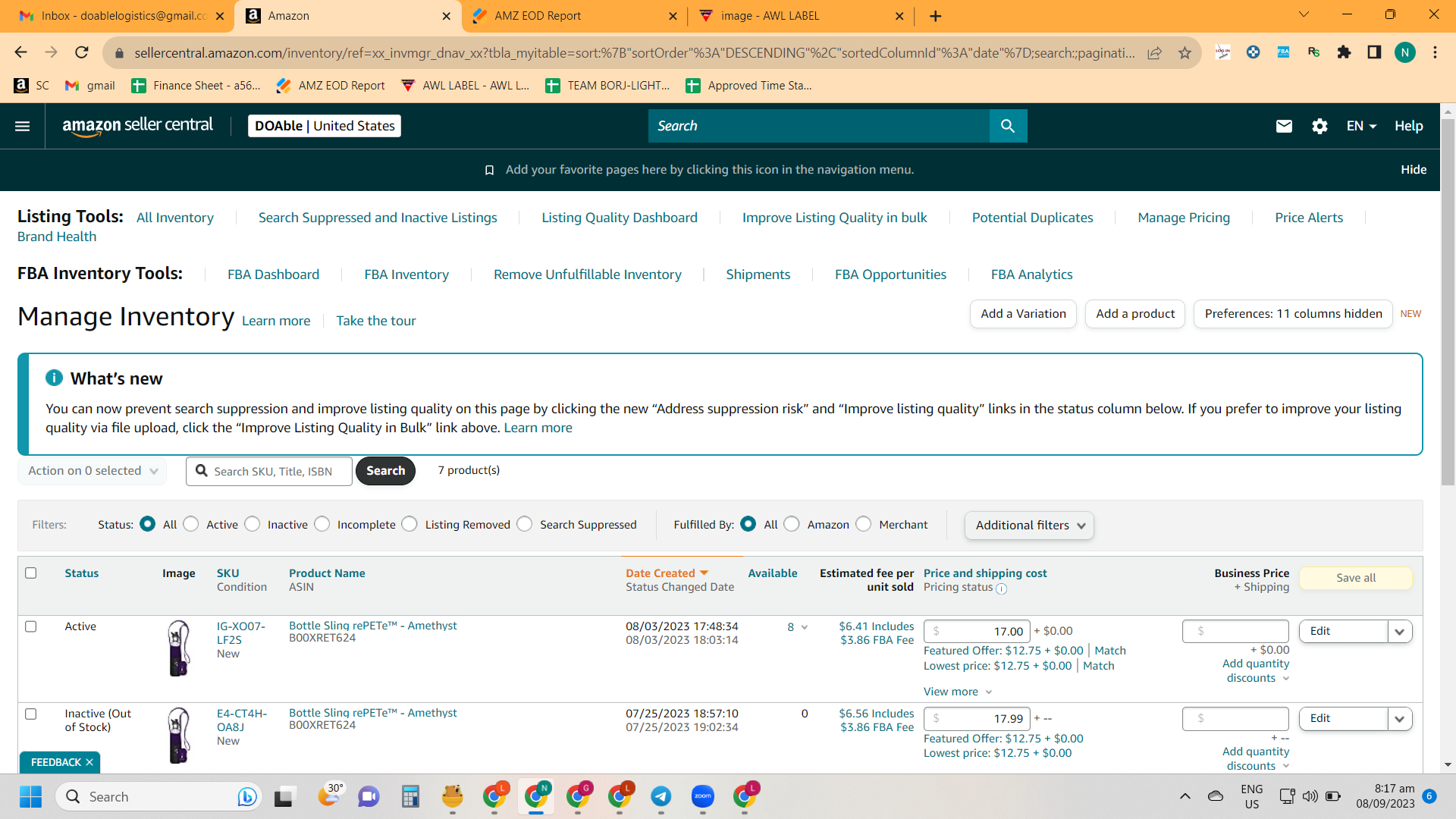Open the Chrome three-dot menu
The image size is (1456, 819).
[1435, 52]
